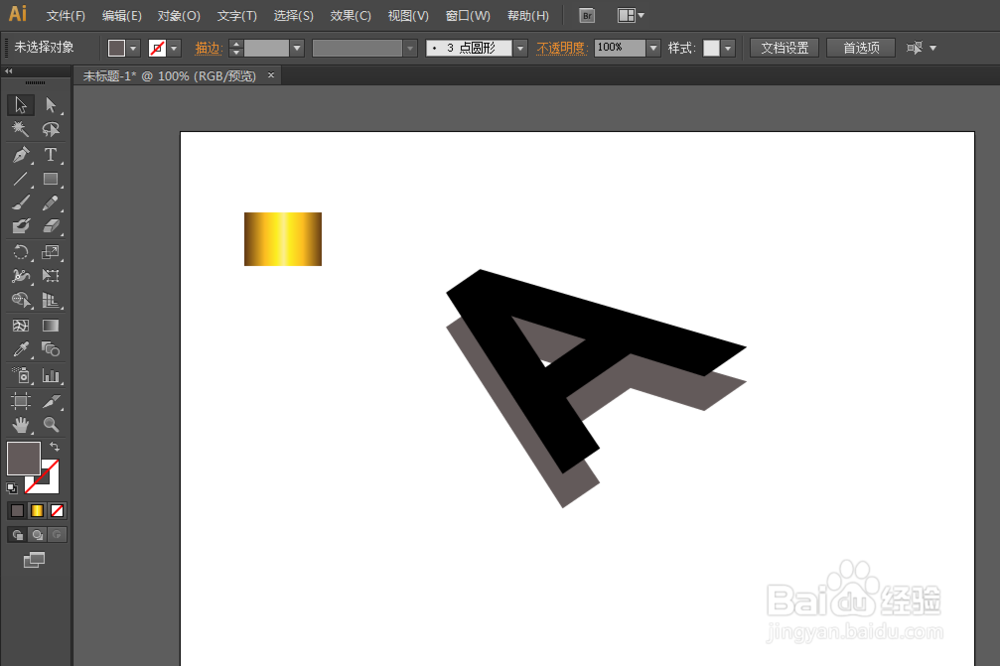Select the Warp tool
Viewport: 1000px width, 666px height.
click(x=21, y=276)
